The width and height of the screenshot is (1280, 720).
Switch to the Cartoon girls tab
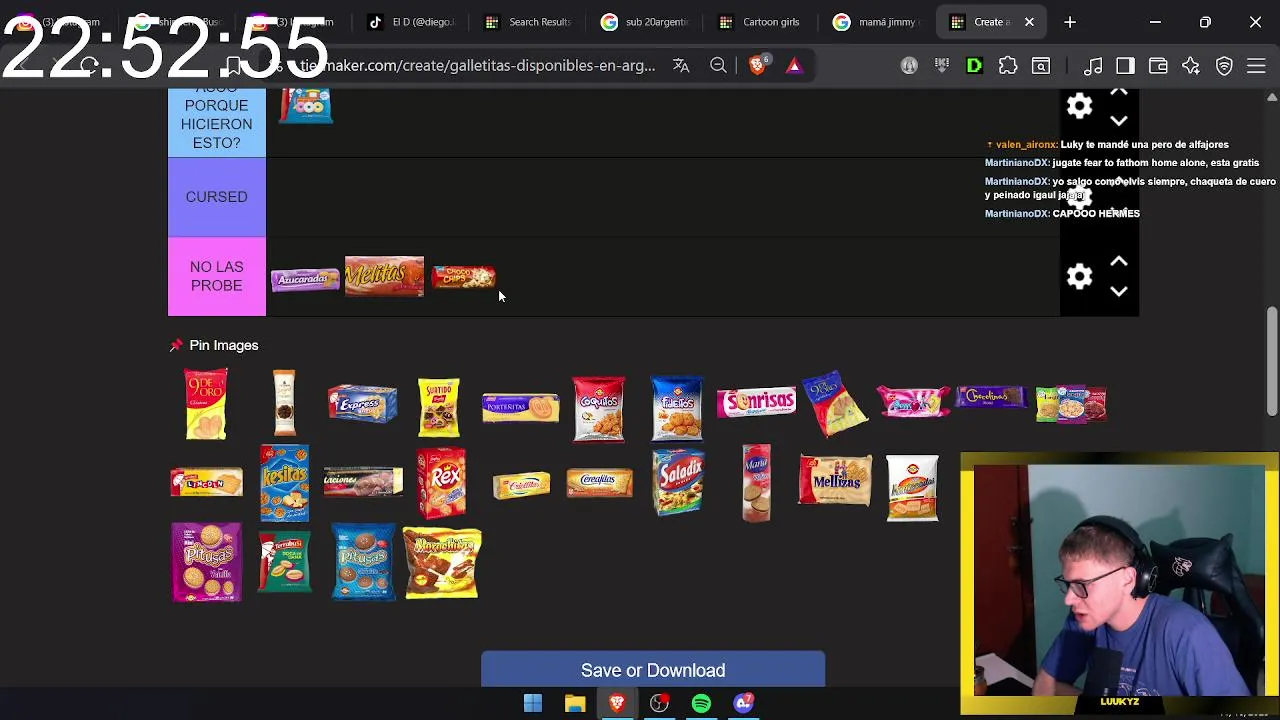762,22
